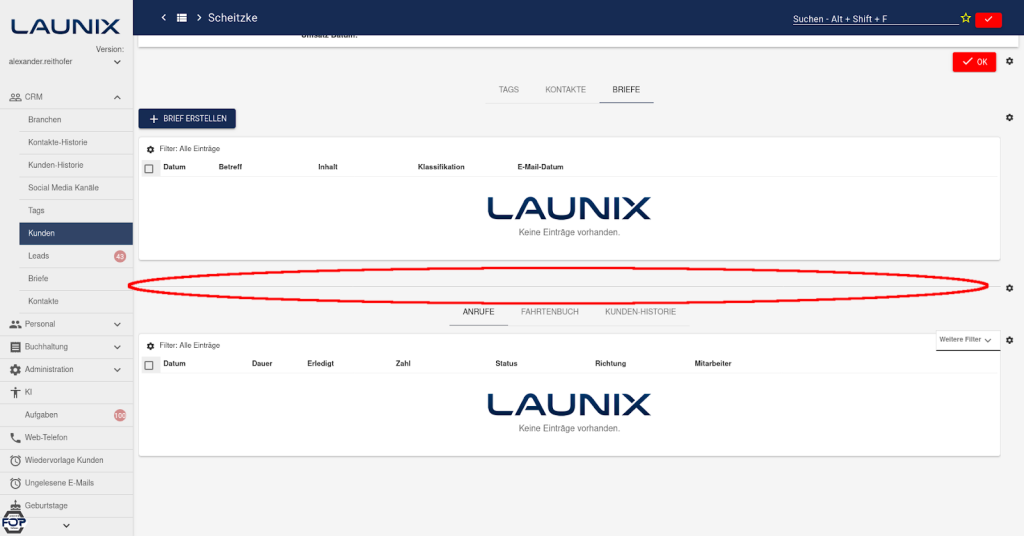Click the KI accessibility figure icon
The width and height of the screenshot is (1024, 536).
[15, 392]
